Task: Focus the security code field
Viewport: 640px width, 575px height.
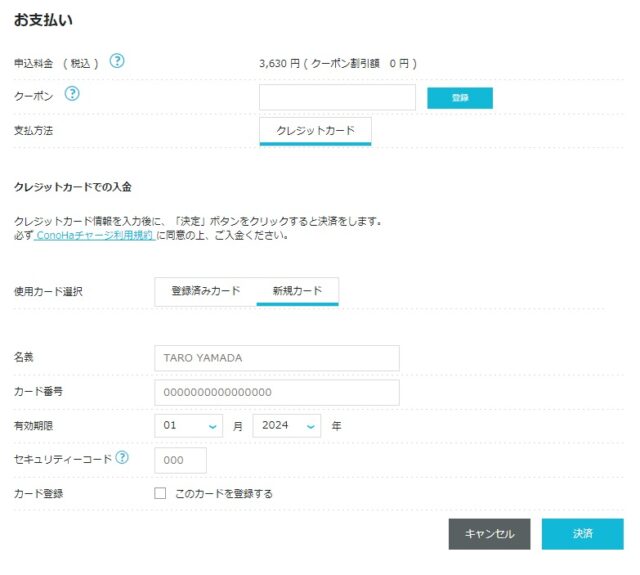Action: coord(180,460)
